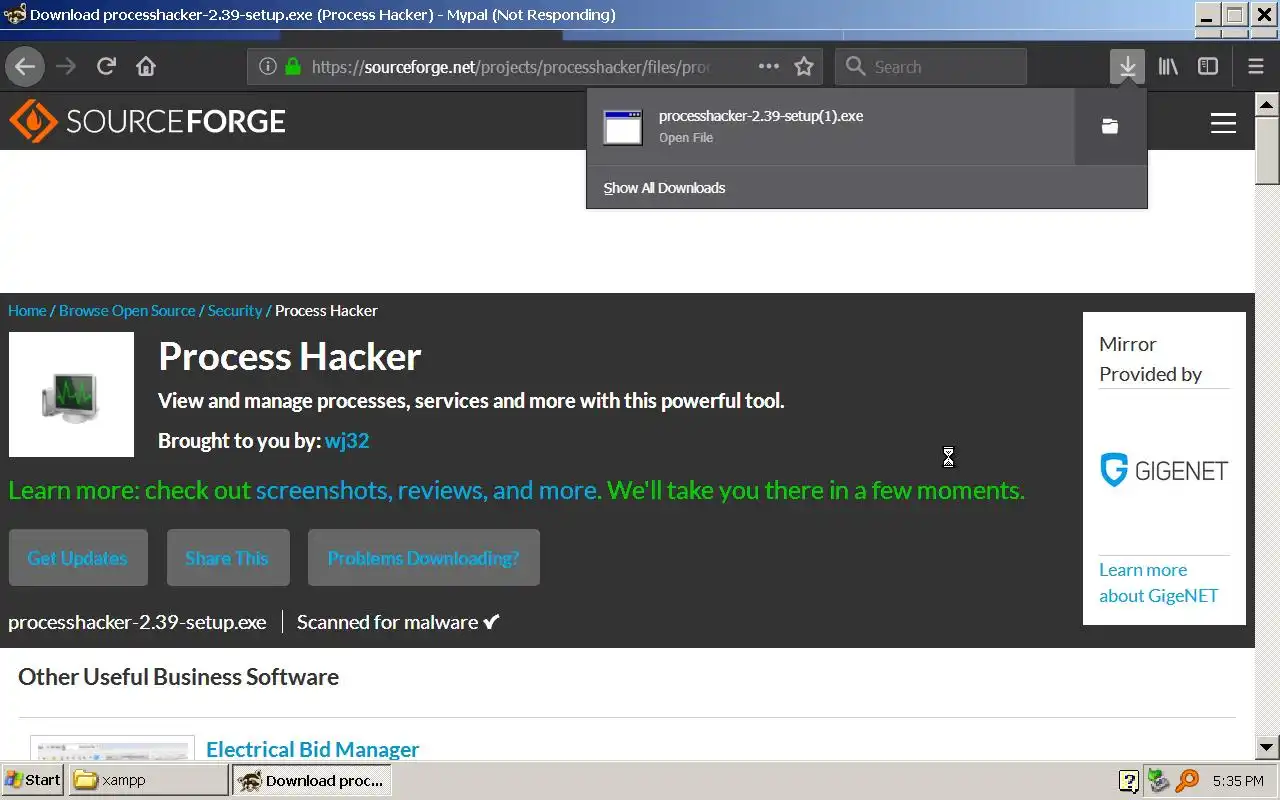1280x800 pixels.
Task: Click Show All Downloads
Action: [664, 188]
